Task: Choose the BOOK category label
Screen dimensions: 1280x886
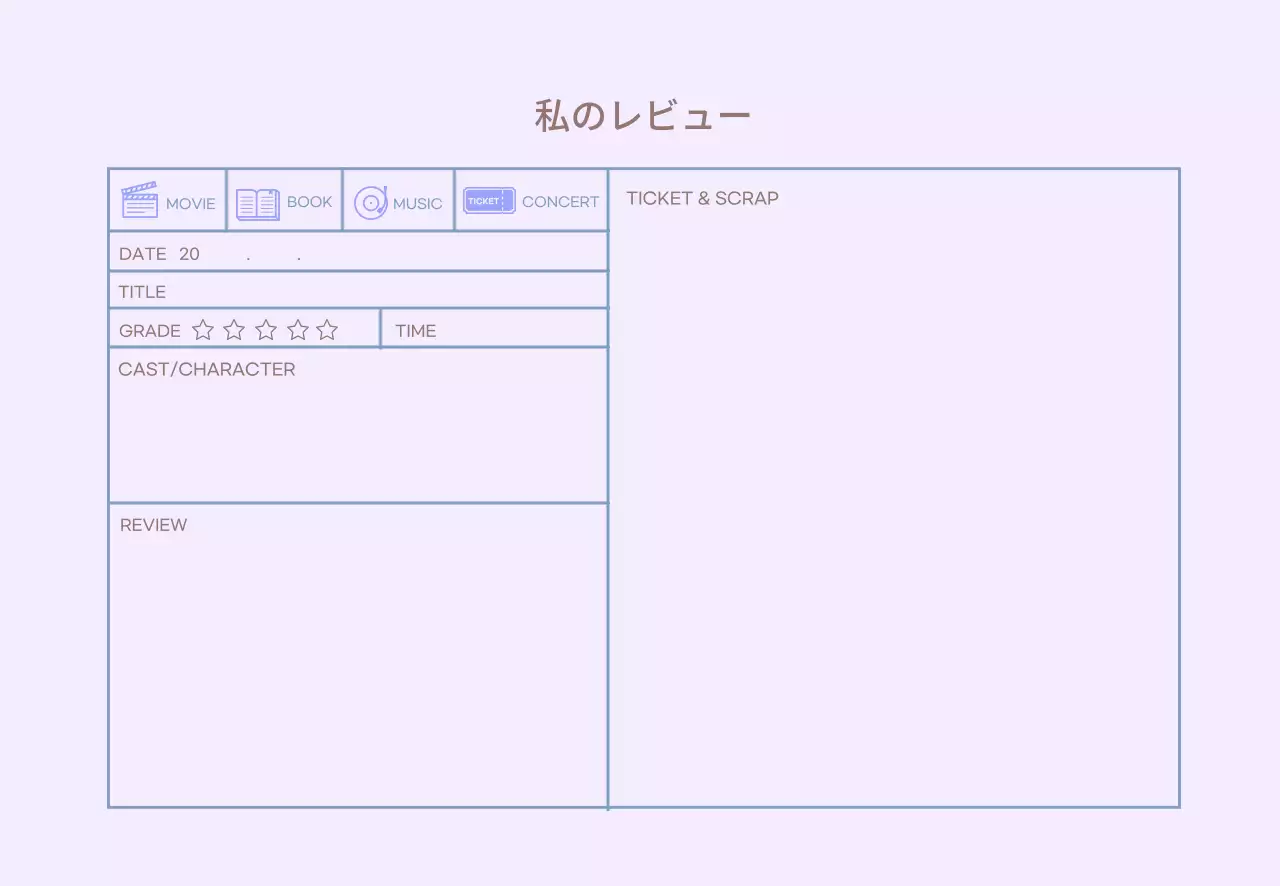Action: [x=310, y=201]
